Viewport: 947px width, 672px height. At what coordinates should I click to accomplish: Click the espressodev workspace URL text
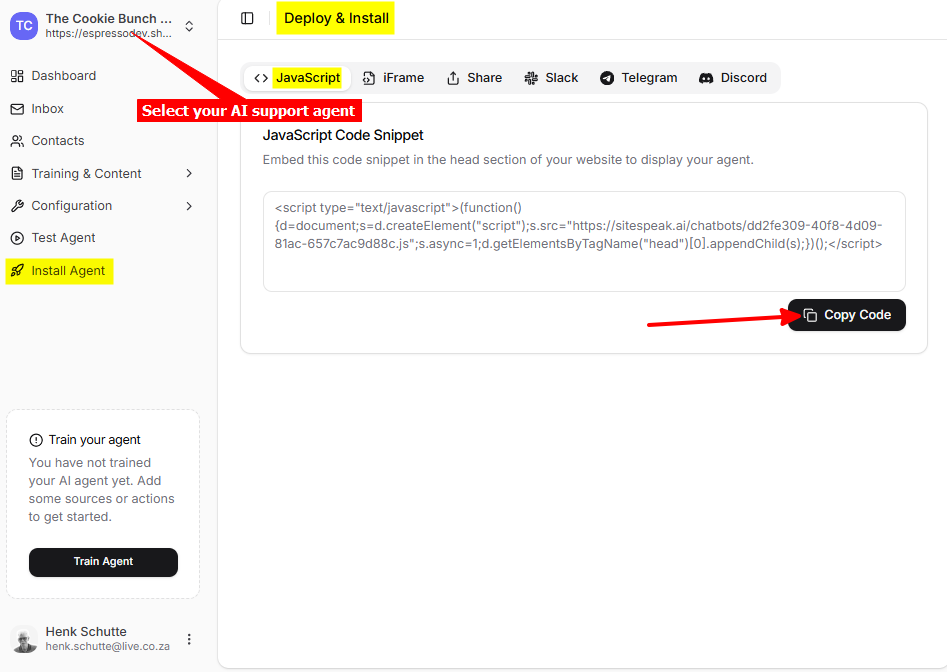coord(109,34)
